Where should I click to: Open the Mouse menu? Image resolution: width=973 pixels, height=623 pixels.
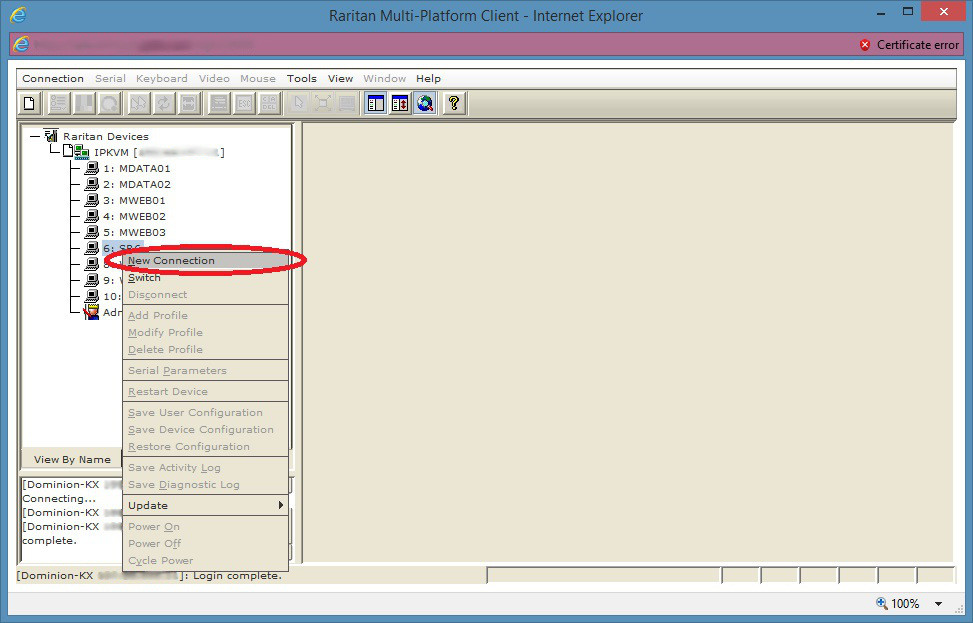pos(258,78)
